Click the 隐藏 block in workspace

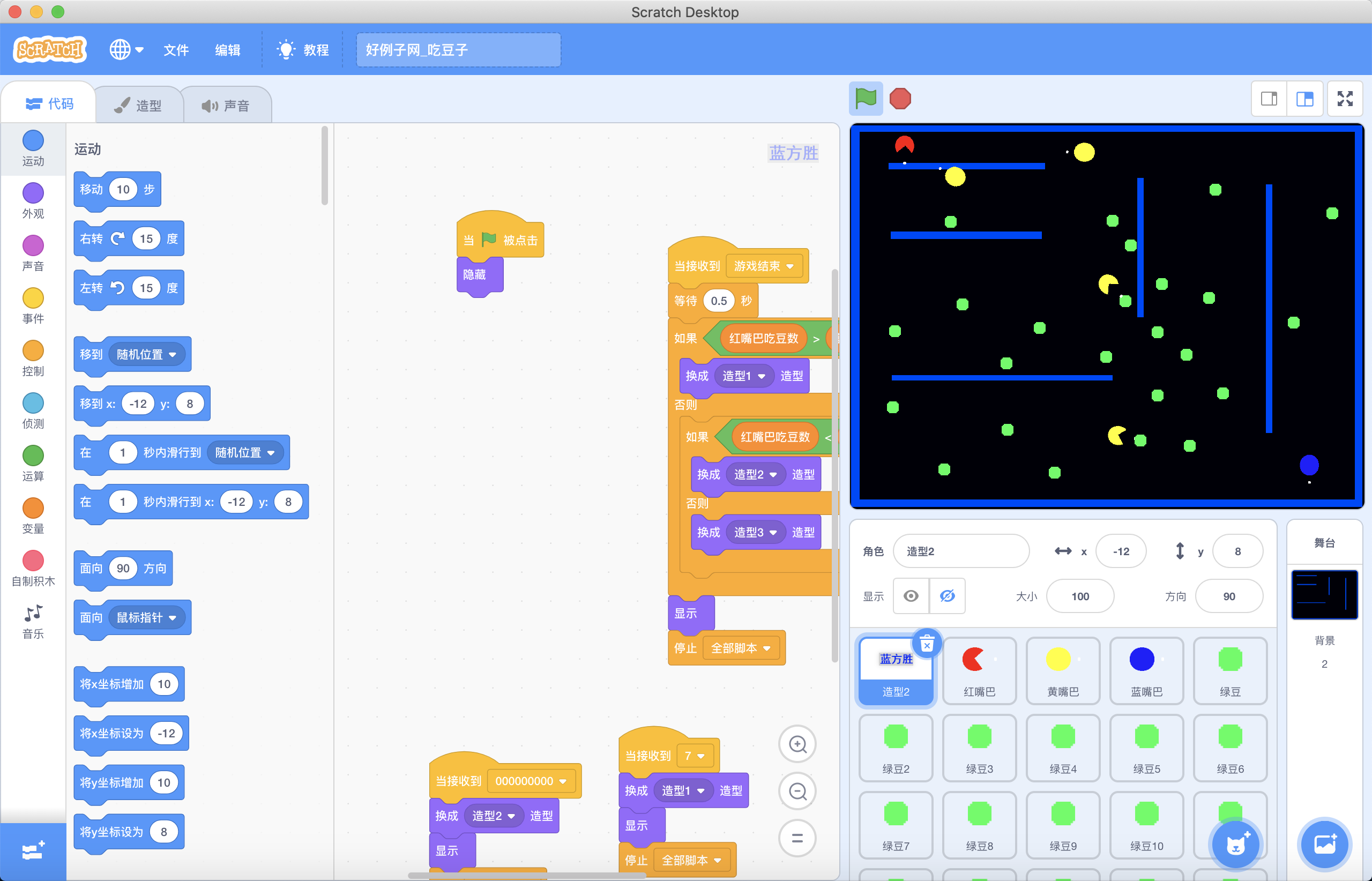(x=480, y=275)
